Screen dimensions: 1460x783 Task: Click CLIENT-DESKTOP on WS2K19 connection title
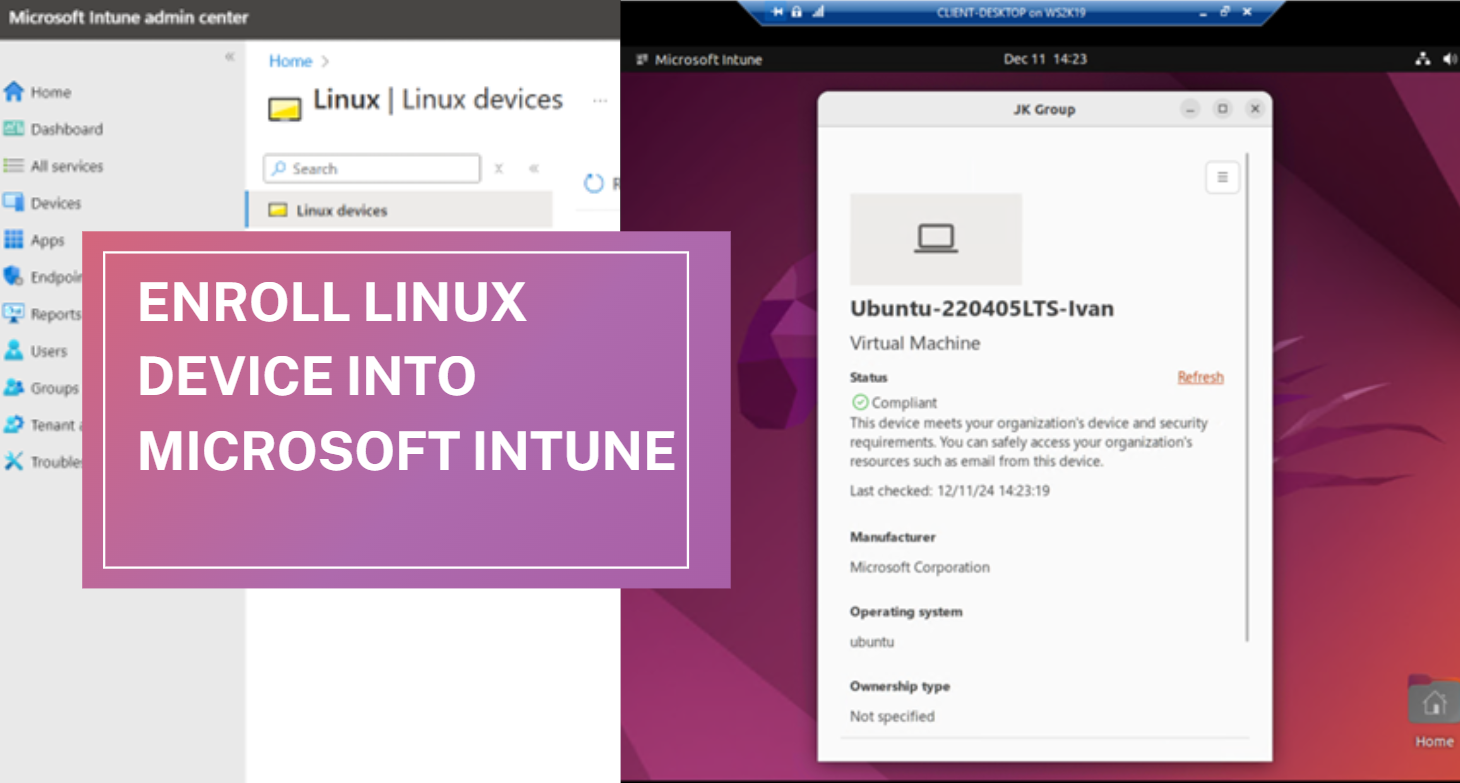(x=1010, y=12)
